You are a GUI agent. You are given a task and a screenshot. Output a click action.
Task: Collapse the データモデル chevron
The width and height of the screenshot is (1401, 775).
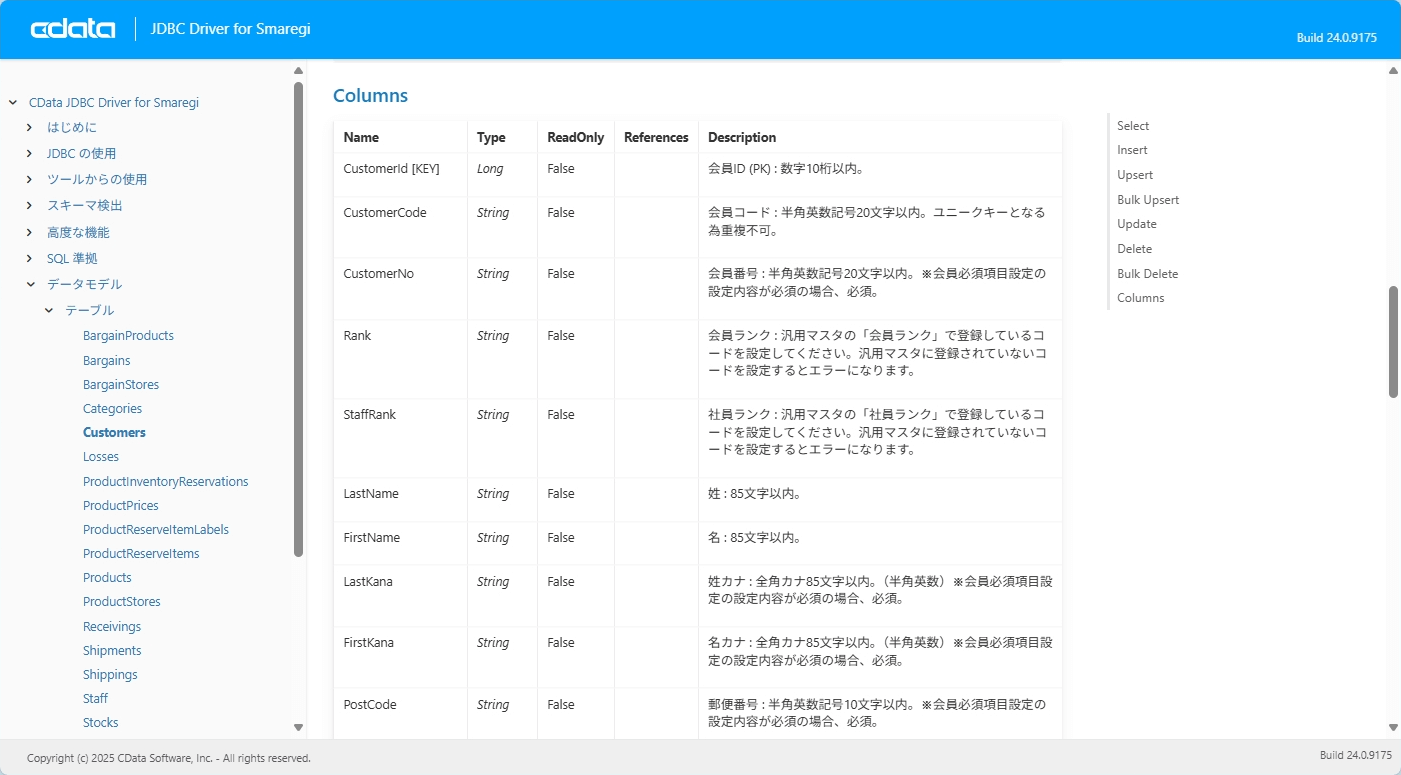(30, 284)
